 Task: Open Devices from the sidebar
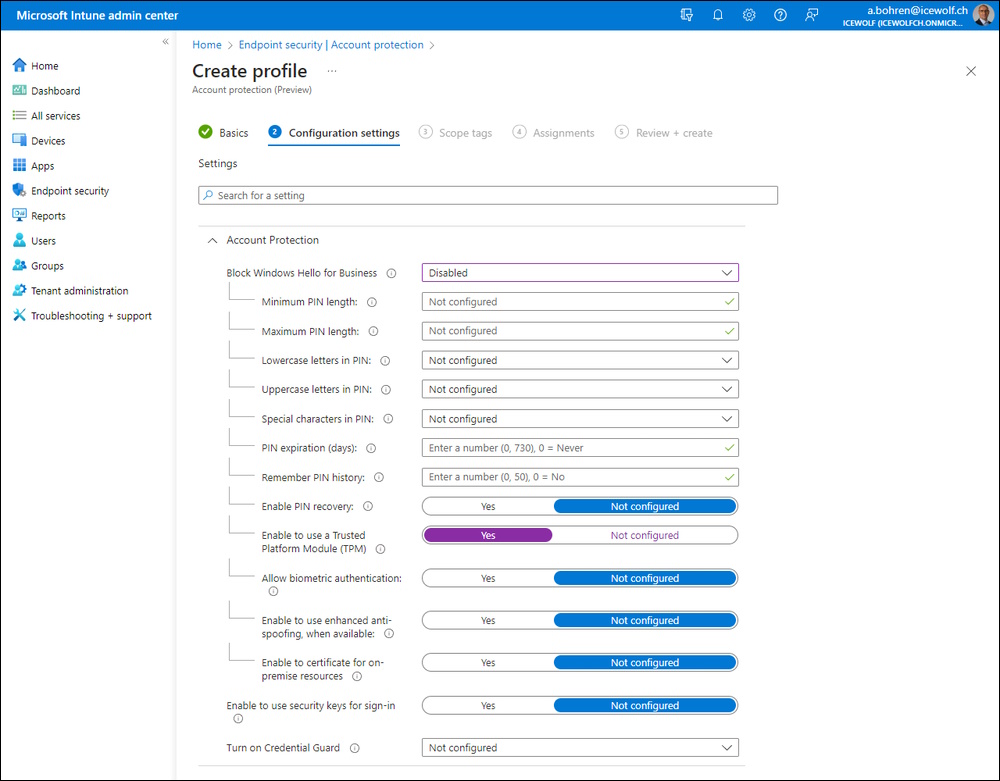(48, 140)
